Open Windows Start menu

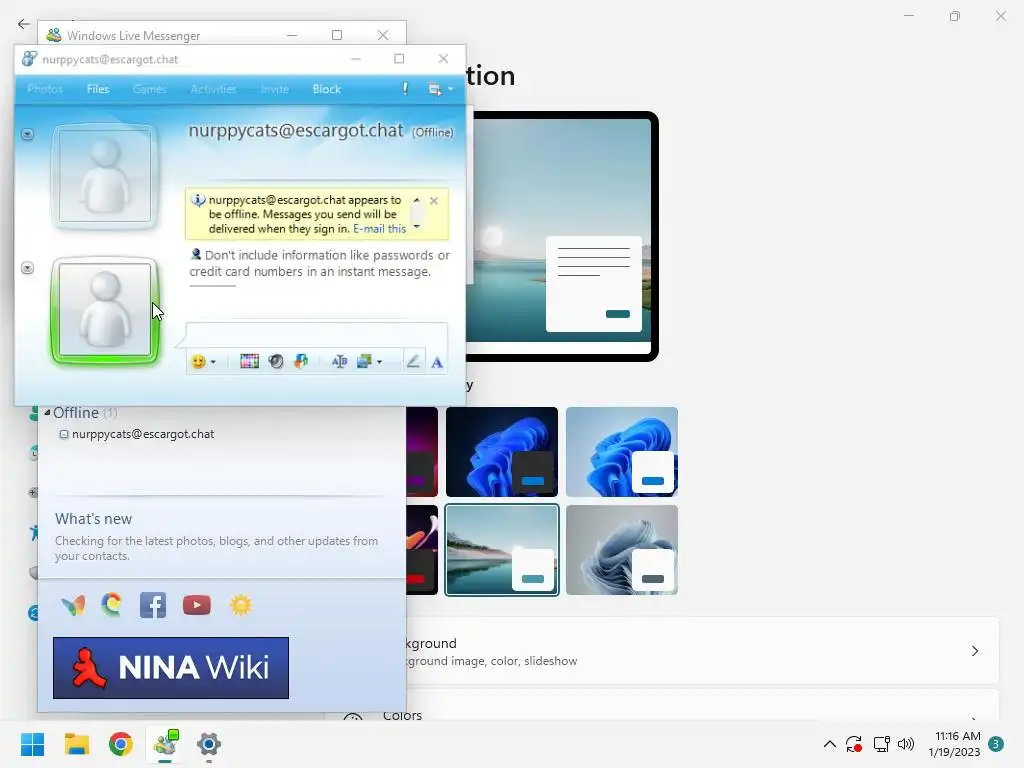32,744
